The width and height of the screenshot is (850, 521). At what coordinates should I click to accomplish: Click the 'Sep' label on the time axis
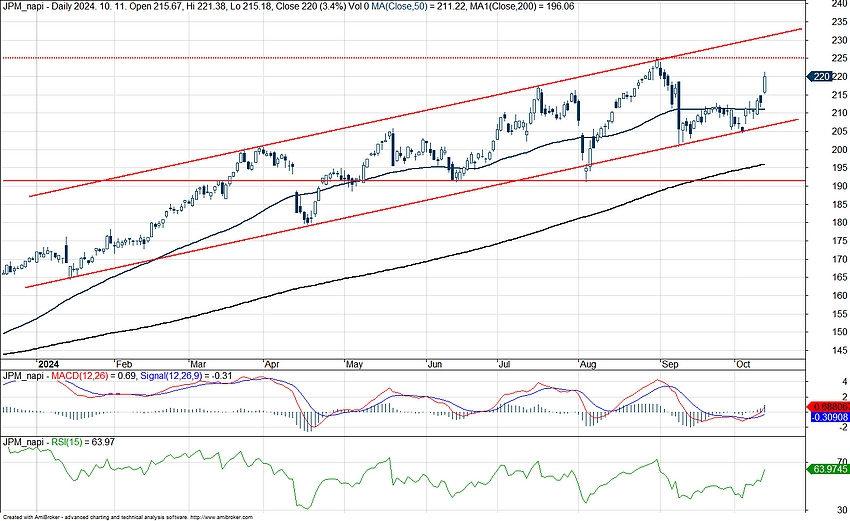click(670, 364)
